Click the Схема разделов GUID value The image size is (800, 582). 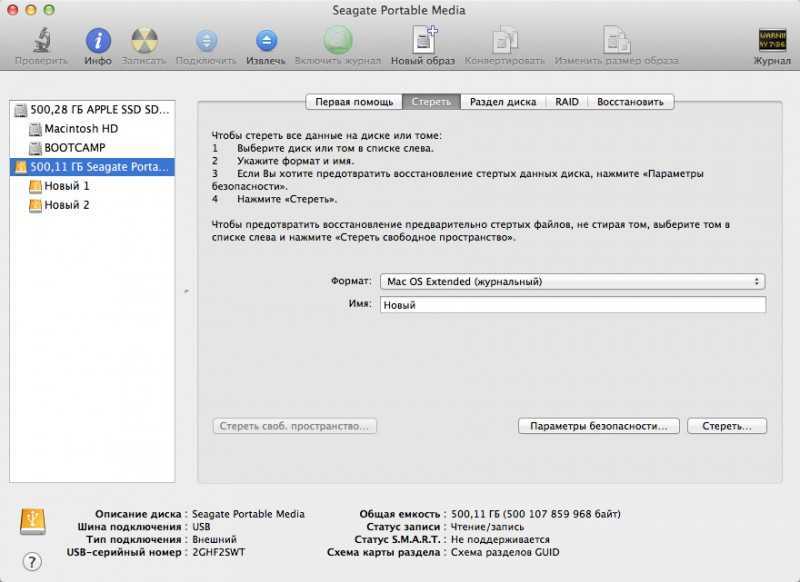point(505,552)
